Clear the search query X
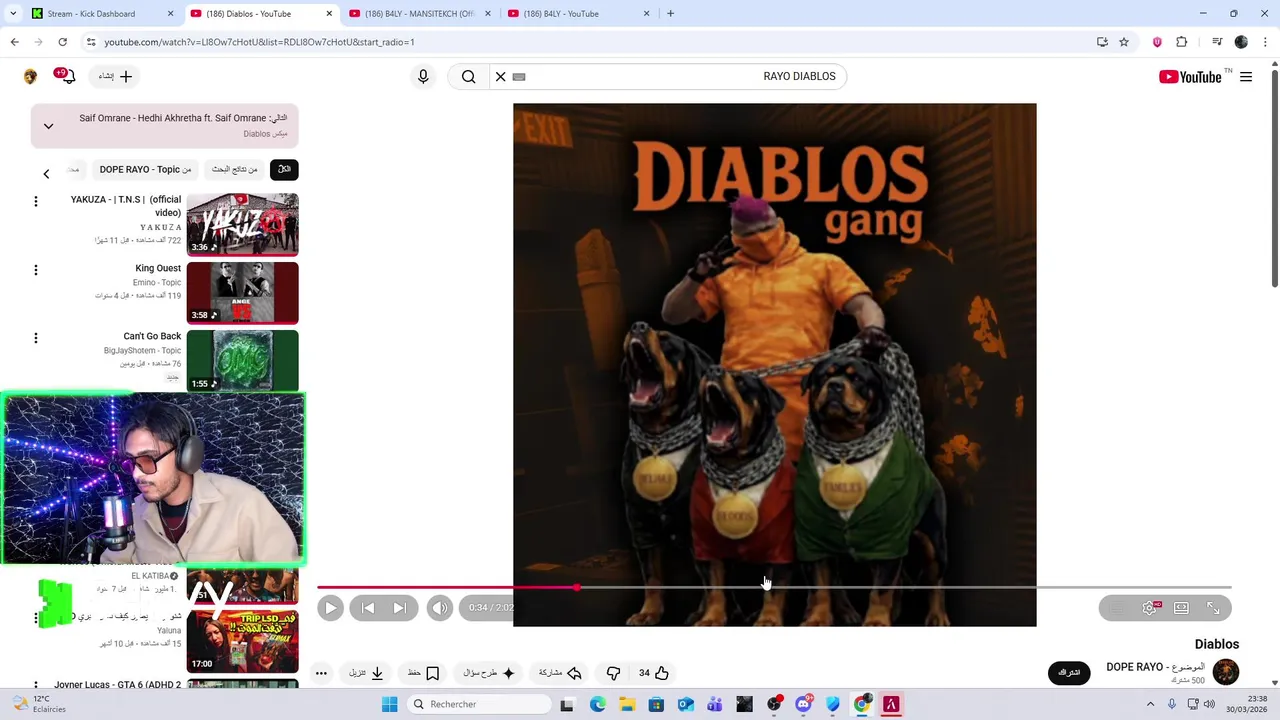Image resolution: width=1280 pixels, height=720 pixels. [x=500, y=76]
